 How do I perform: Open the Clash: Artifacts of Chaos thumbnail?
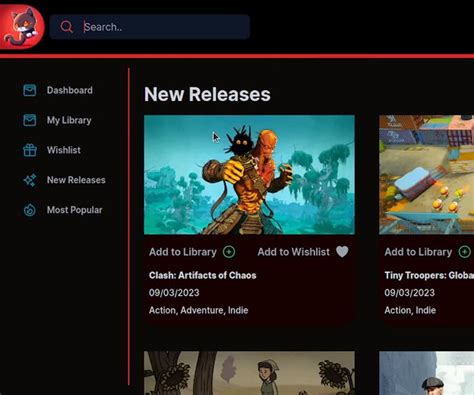[249, 175]
